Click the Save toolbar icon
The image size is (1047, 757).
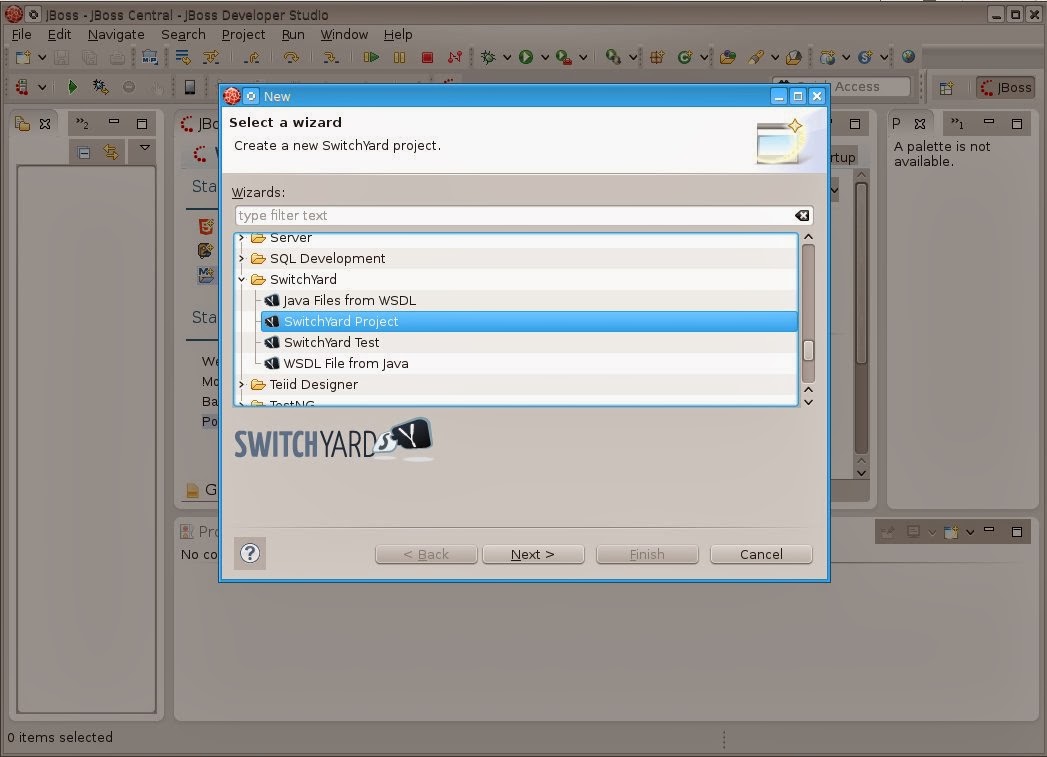click(x=61, y=58)
